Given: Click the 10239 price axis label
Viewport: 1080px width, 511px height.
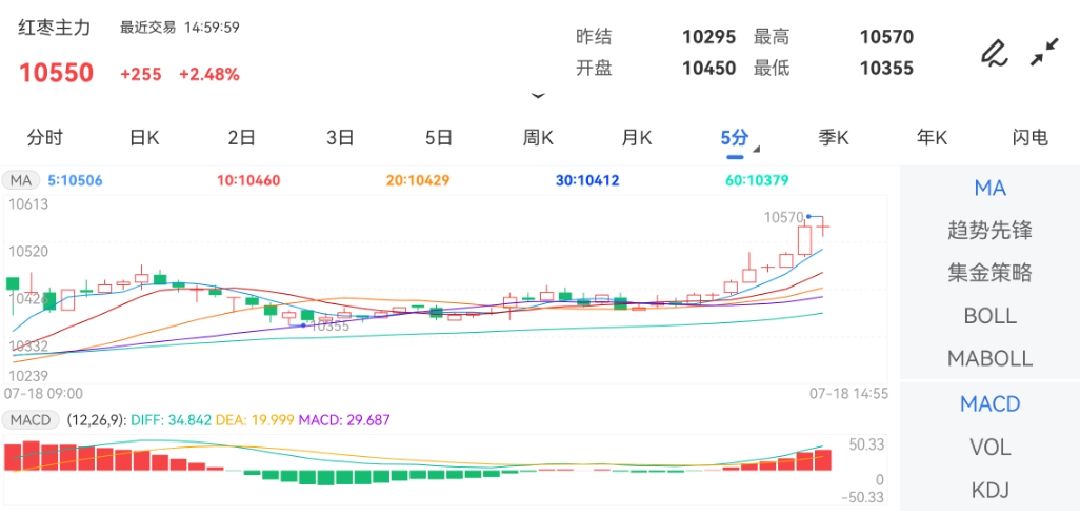Looking at the screenshot, I should 28,376.
